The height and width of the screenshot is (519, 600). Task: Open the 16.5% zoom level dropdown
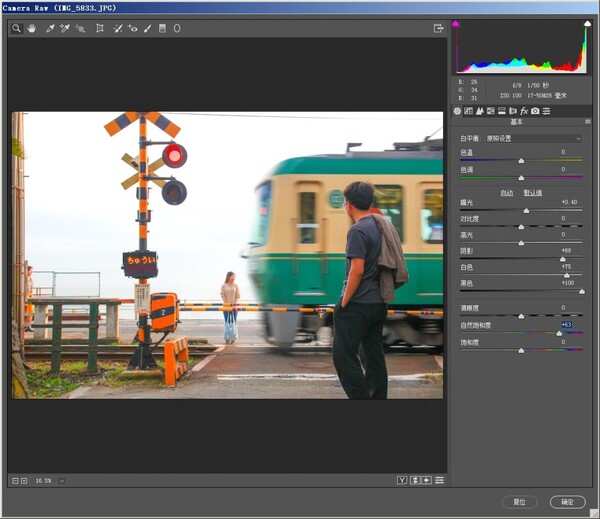click(x=61, y=481)
